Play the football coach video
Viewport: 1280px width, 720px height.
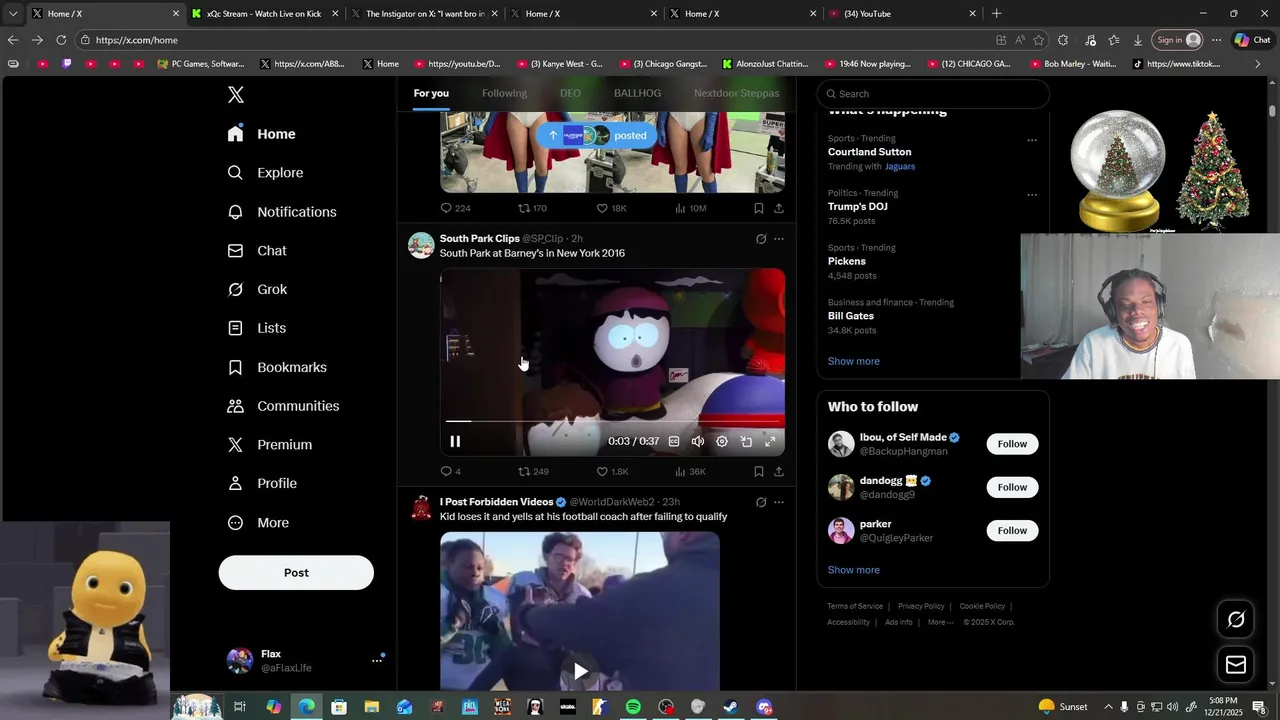pos(580,671)
